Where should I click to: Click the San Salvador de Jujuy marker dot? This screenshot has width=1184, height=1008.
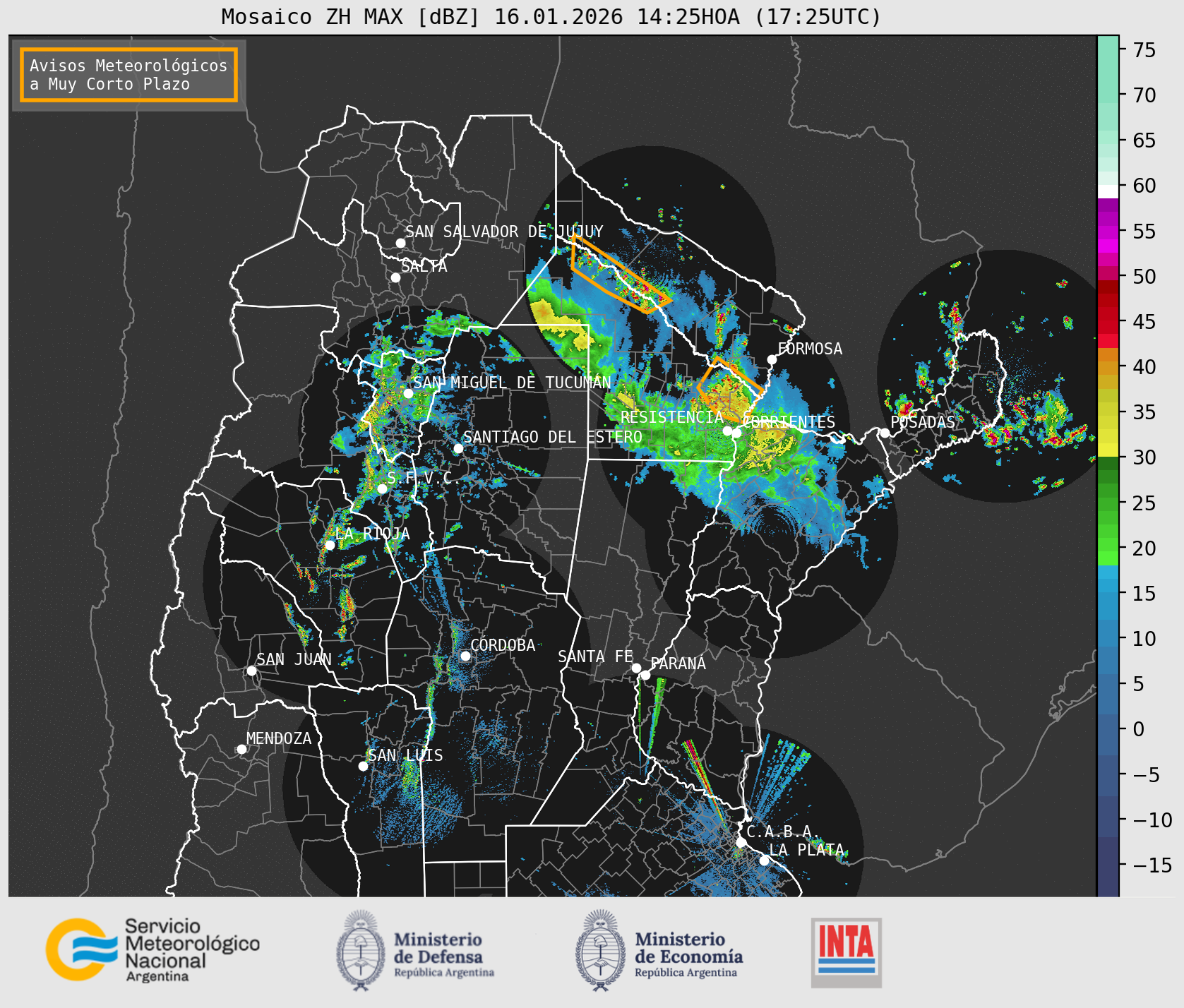400,243
